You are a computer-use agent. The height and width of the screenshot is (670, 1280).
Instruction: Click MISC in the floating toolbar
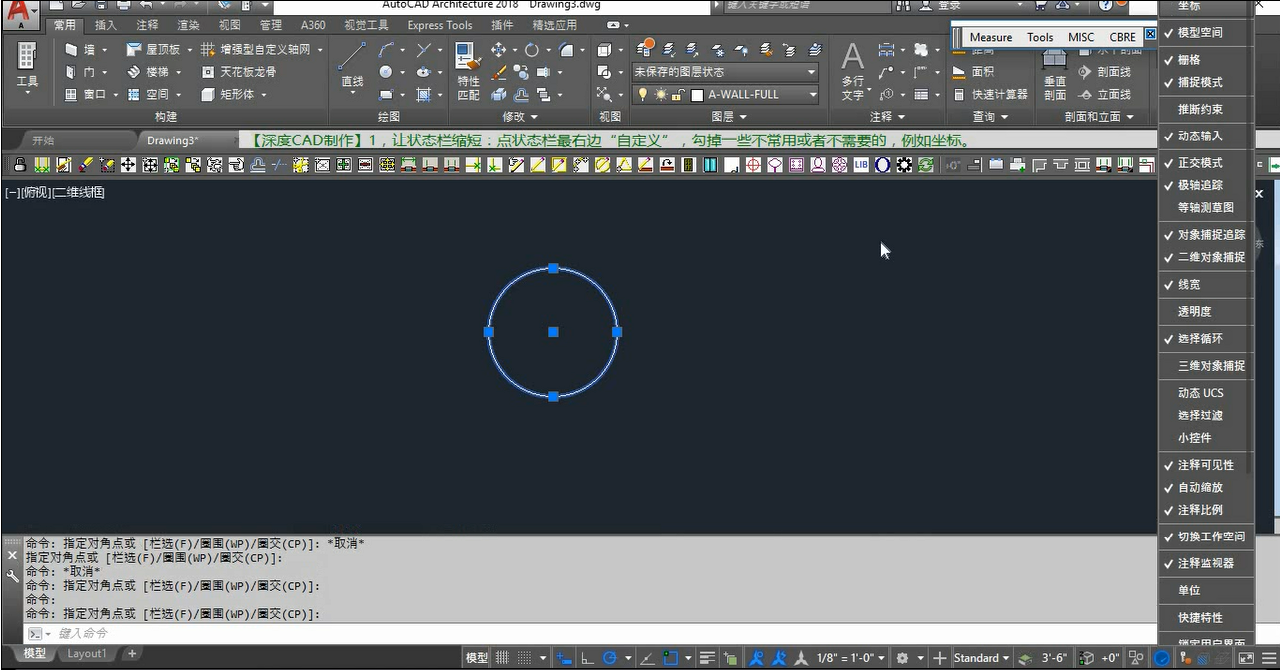point(1081,37)
